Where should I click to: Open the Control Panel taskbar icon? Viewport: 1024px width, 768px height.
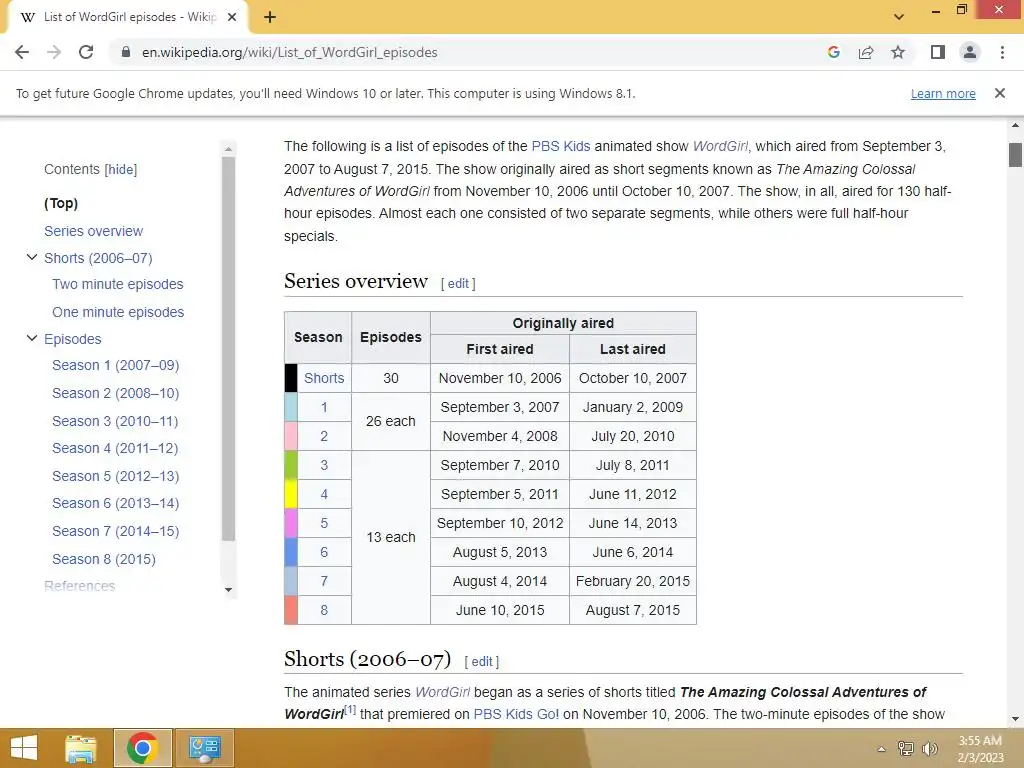coord(204,748)
